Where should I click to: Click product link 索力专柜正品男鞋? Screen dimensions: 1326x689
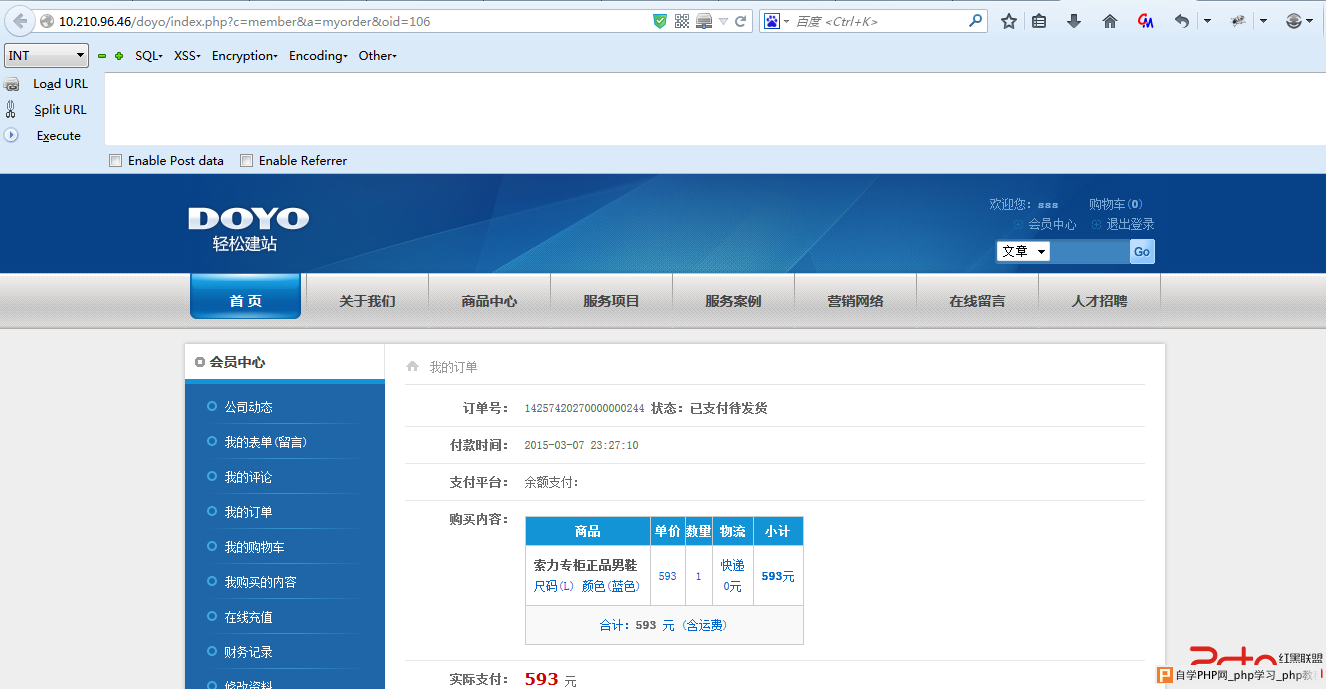[585, 565]
